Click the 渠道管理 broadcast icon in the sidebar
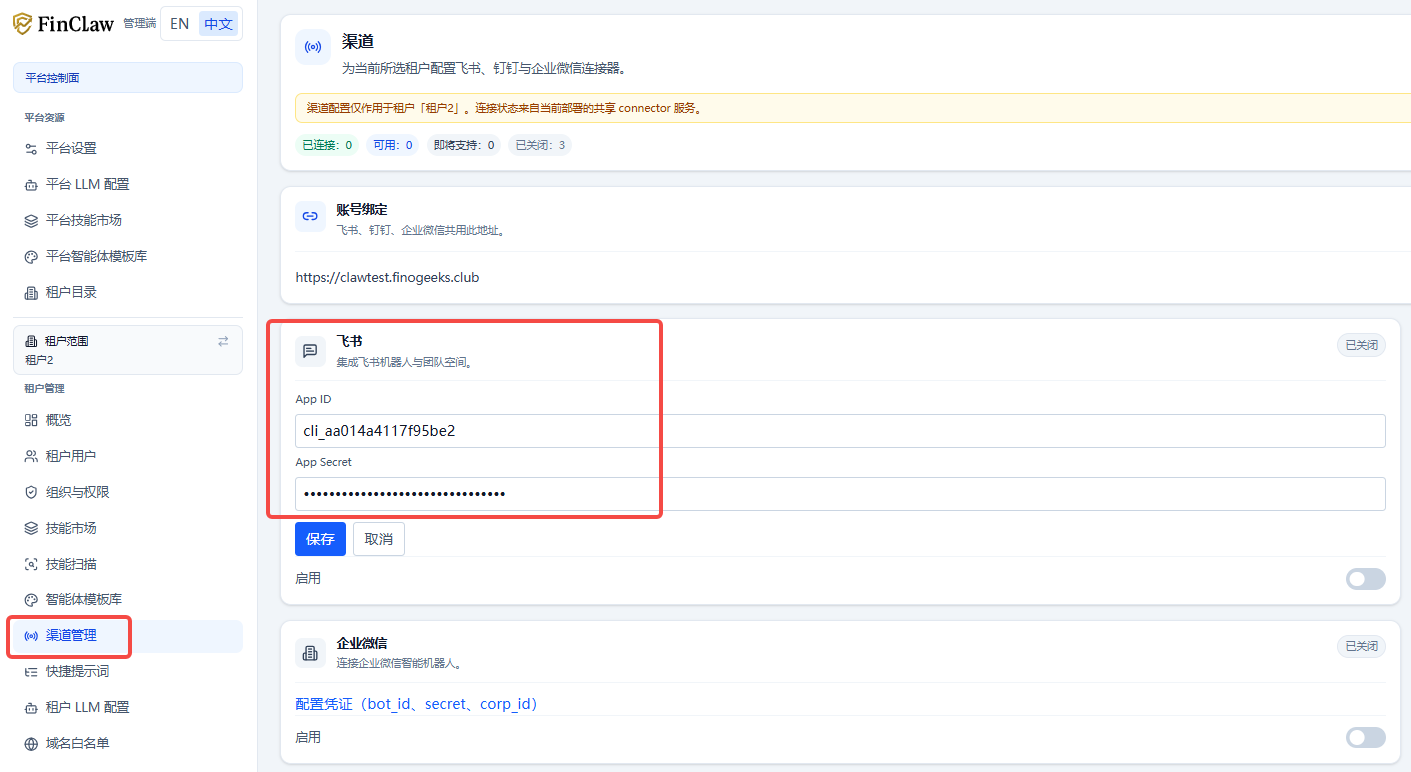Screen dimensions: 1411x772 click(x=31, y=635)
